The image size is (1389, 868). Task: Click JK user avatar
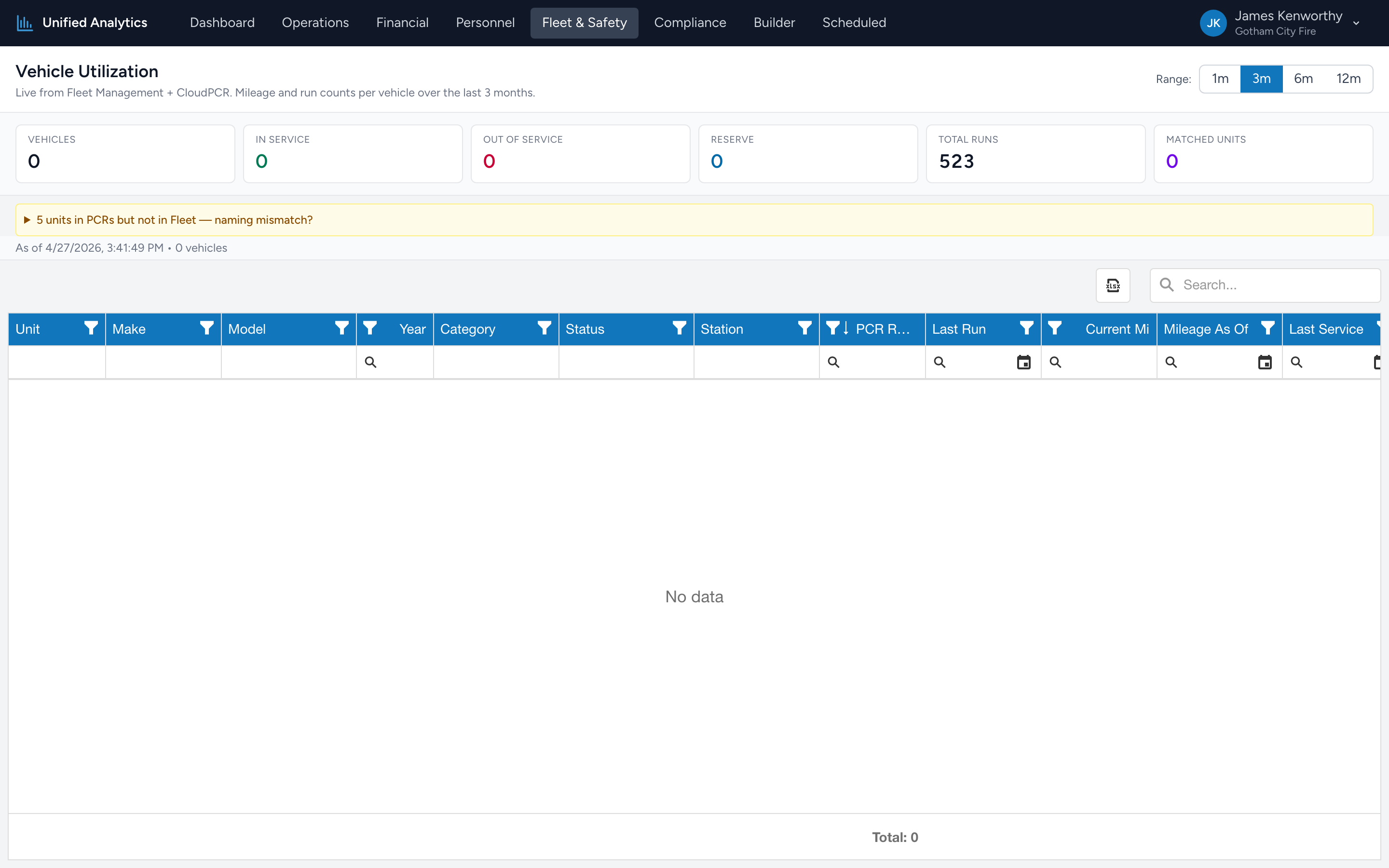[x=1213, y=23]
